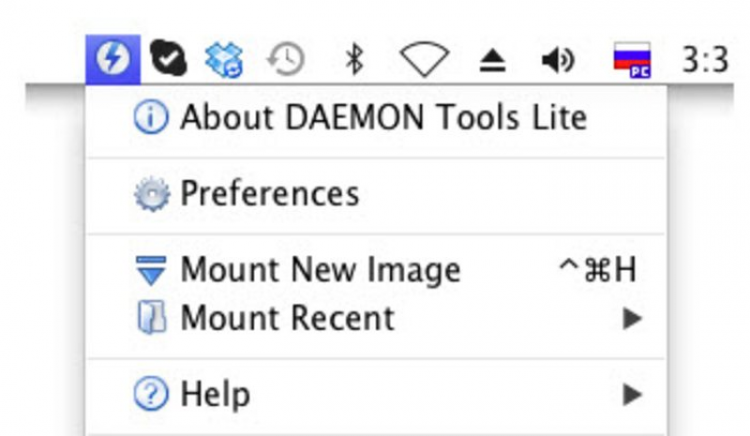This screenshot has height=436, width=750.
Task: Click the menu bar clock time
Action: [704, 61]
